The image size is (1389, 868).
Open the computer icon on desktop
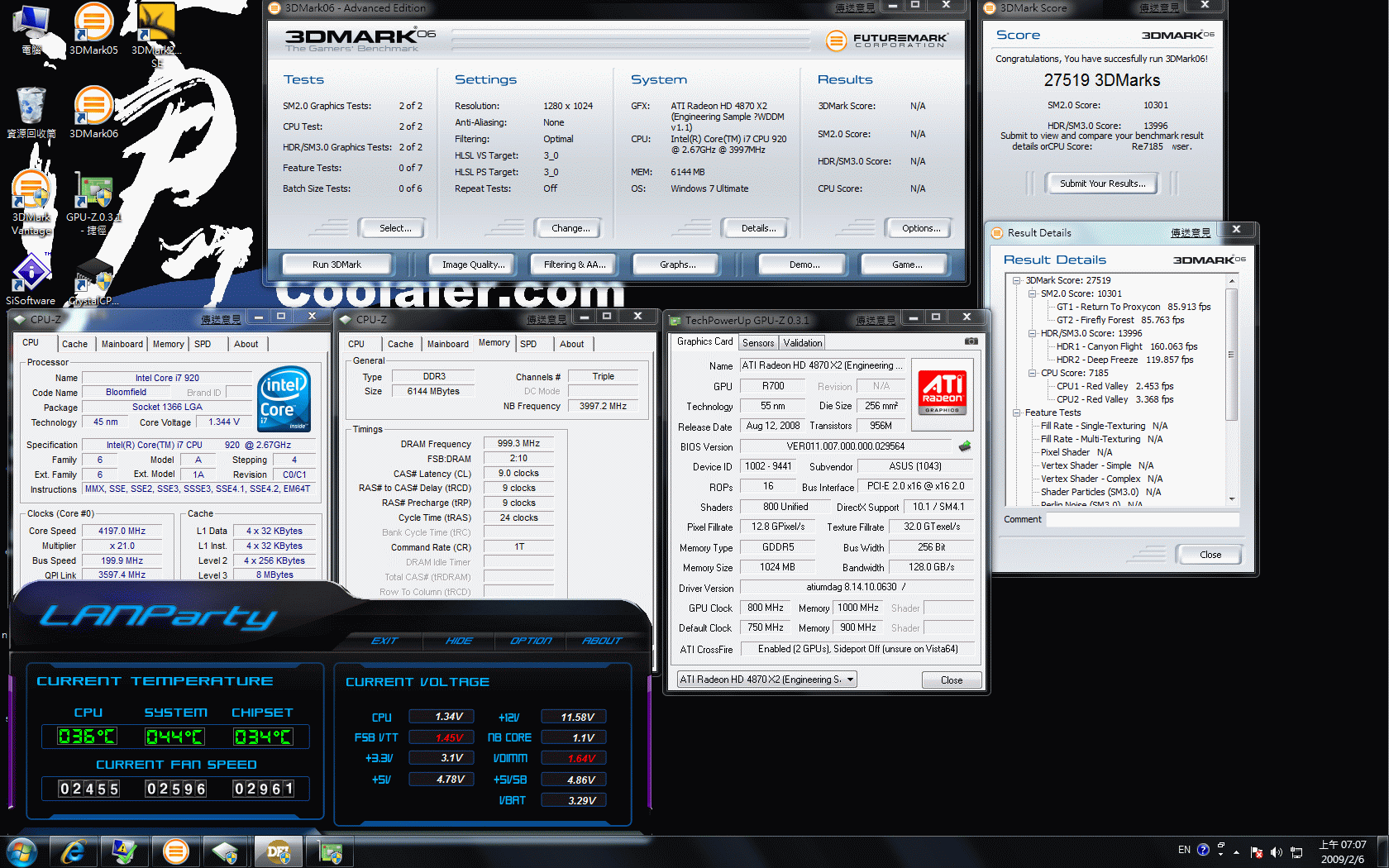tap(31, 29)
